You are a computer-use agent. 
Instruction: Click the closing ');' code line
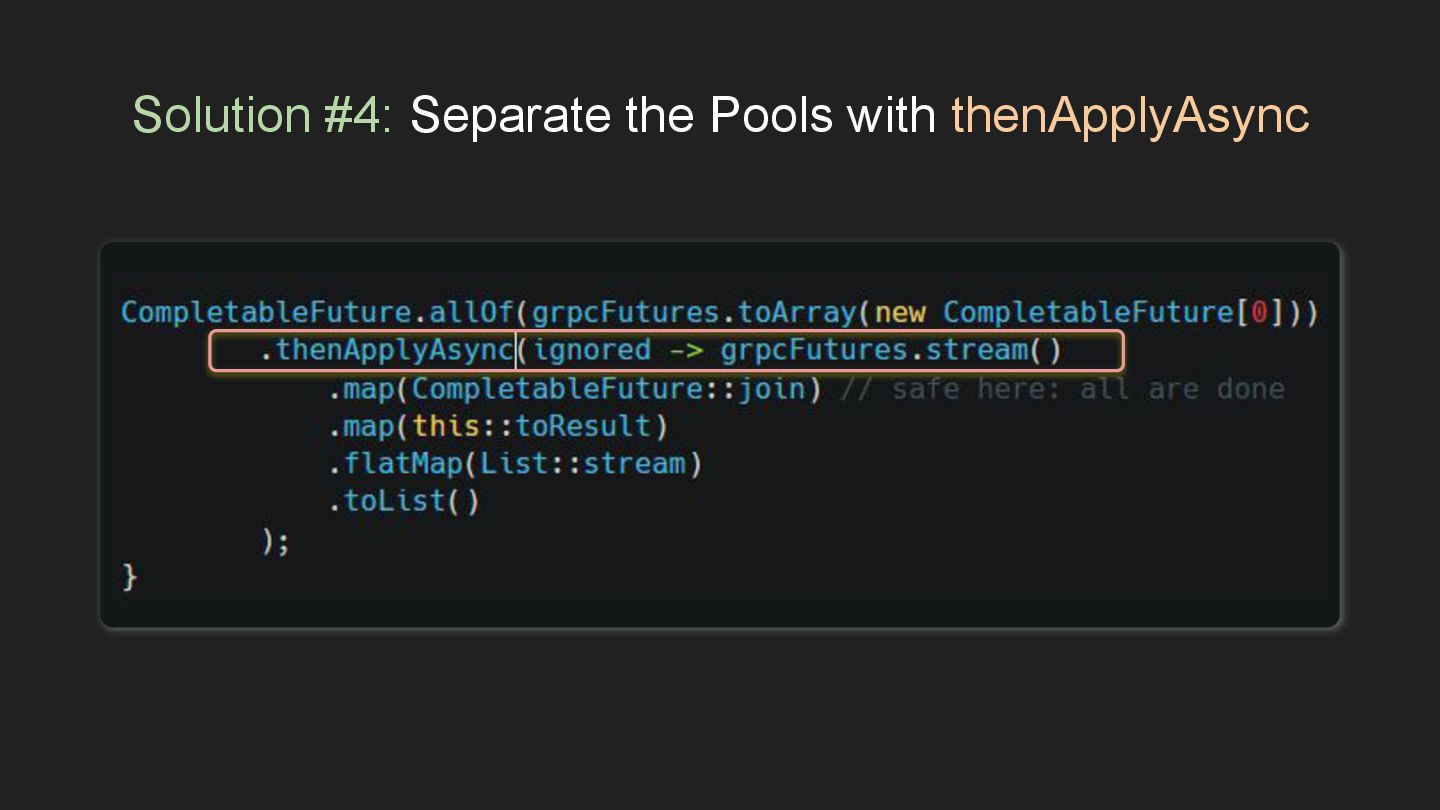pos(275,540)
